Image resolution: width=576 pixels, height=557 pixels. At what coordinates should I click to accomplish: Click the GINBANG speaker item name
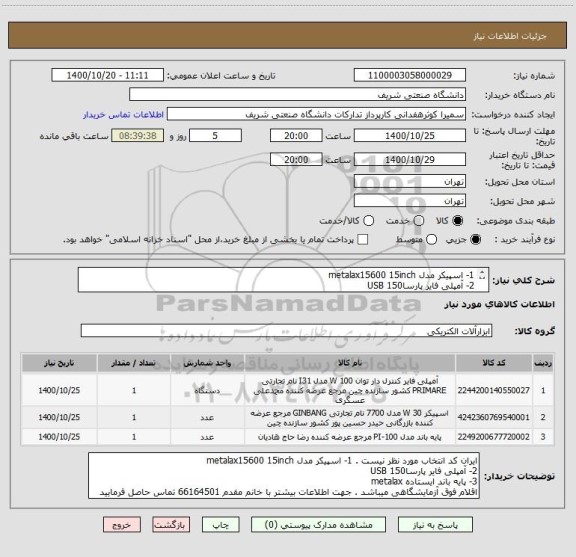350,418
